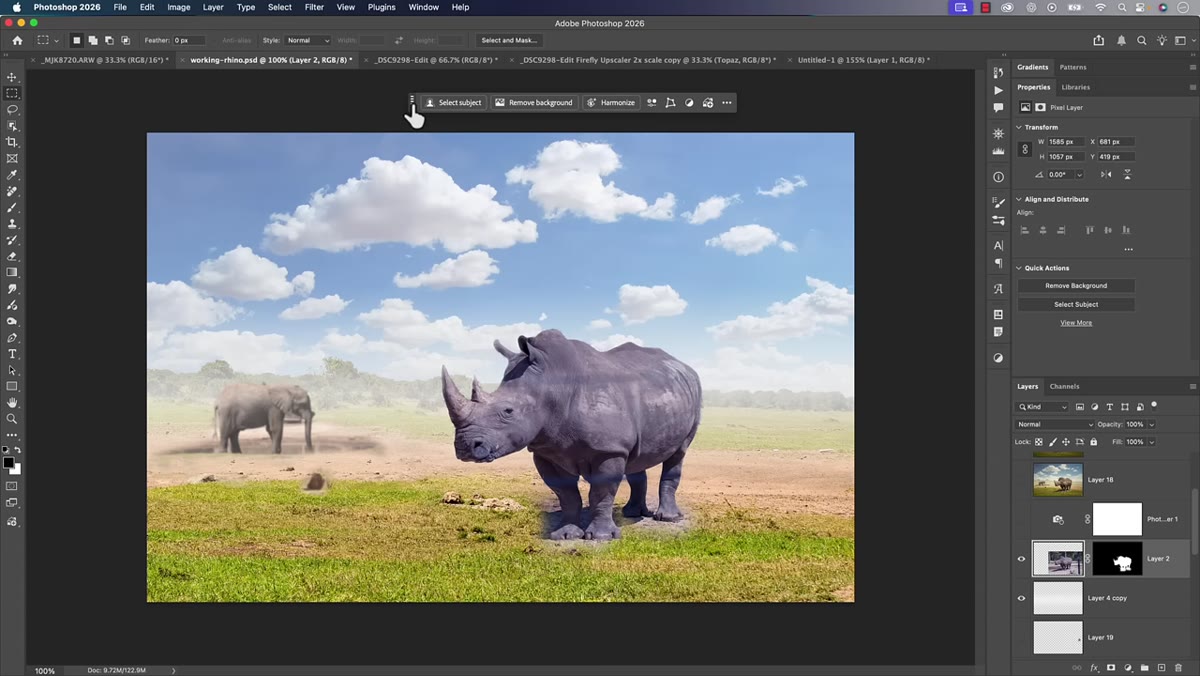Open the Fill dropdown arrow
The width and height of the screenshot is (1200, 676).
[1152, 442]
